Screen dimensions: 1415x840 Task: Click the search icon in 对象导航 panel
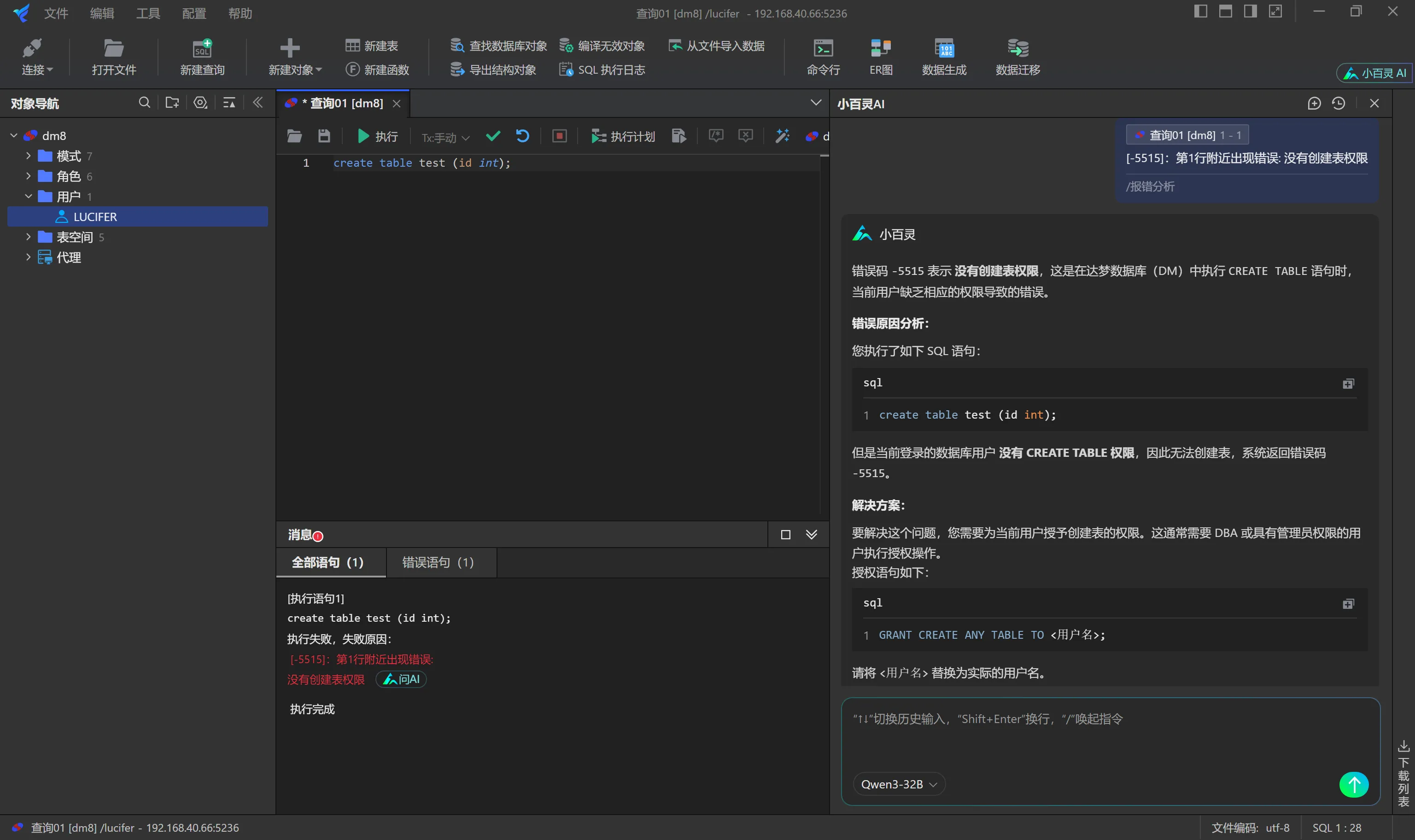(x=144, y=102)
